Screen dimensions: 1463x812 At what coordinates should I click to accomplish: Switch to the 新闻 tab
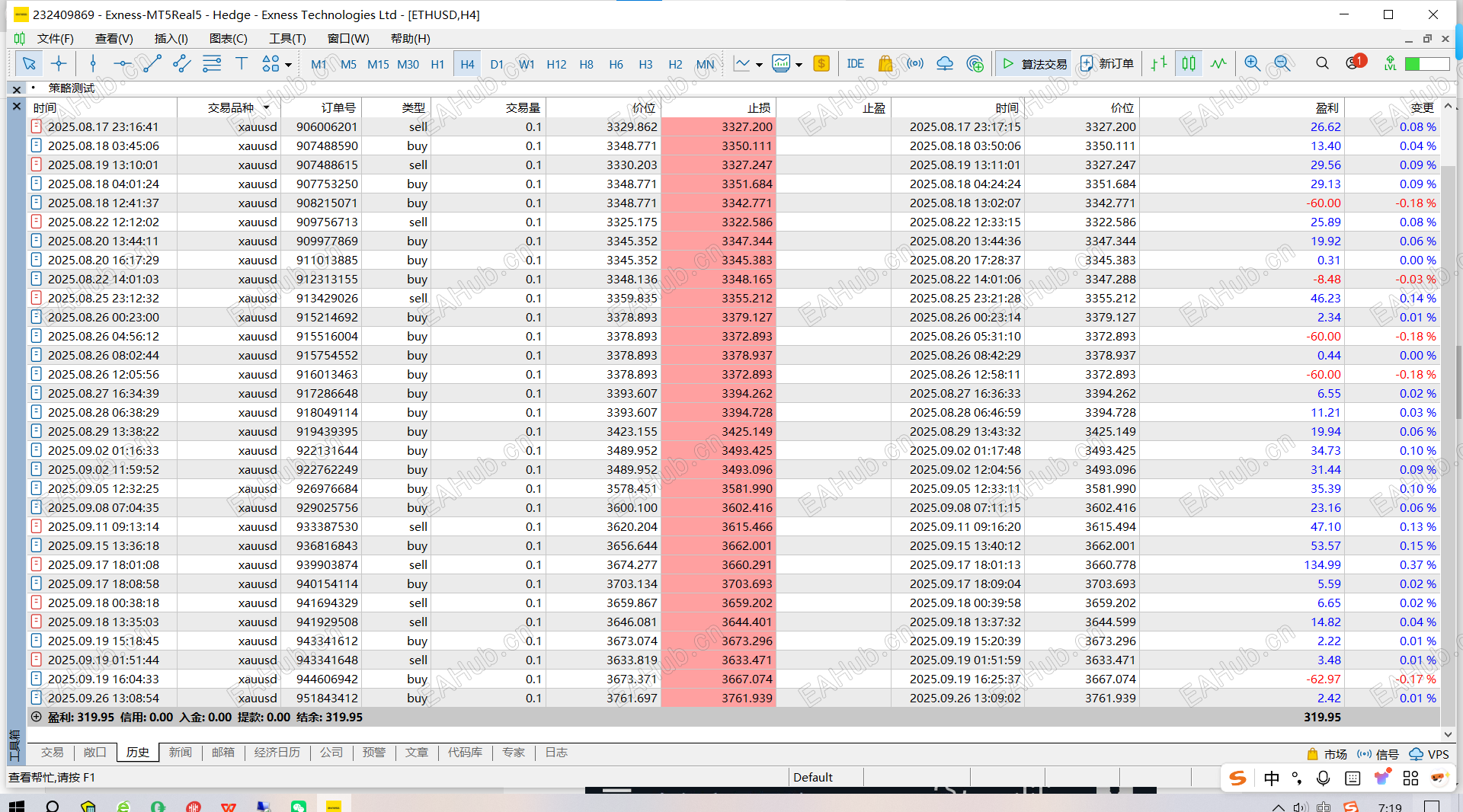point(180,753)
